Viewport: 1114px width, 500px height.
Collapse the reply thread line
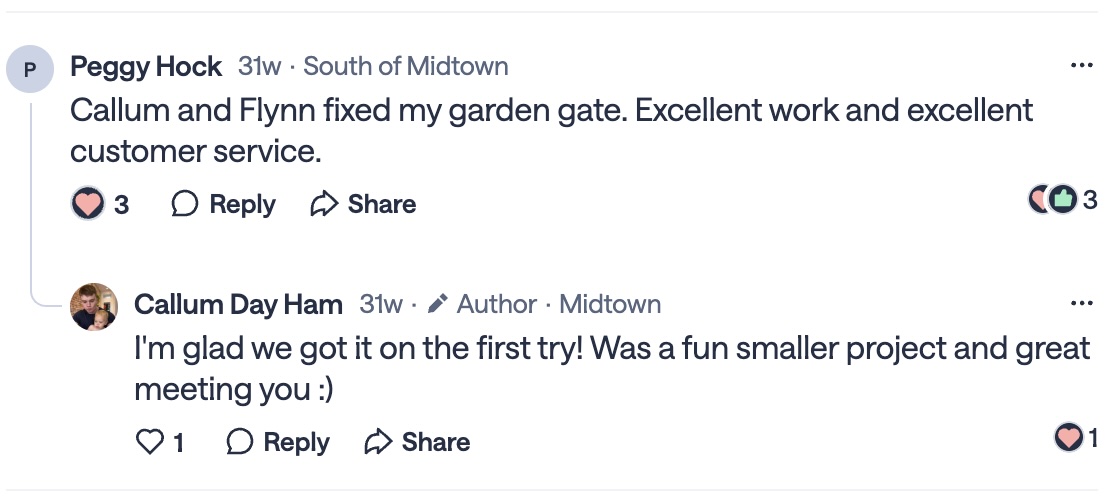click(x=31, y=200)
